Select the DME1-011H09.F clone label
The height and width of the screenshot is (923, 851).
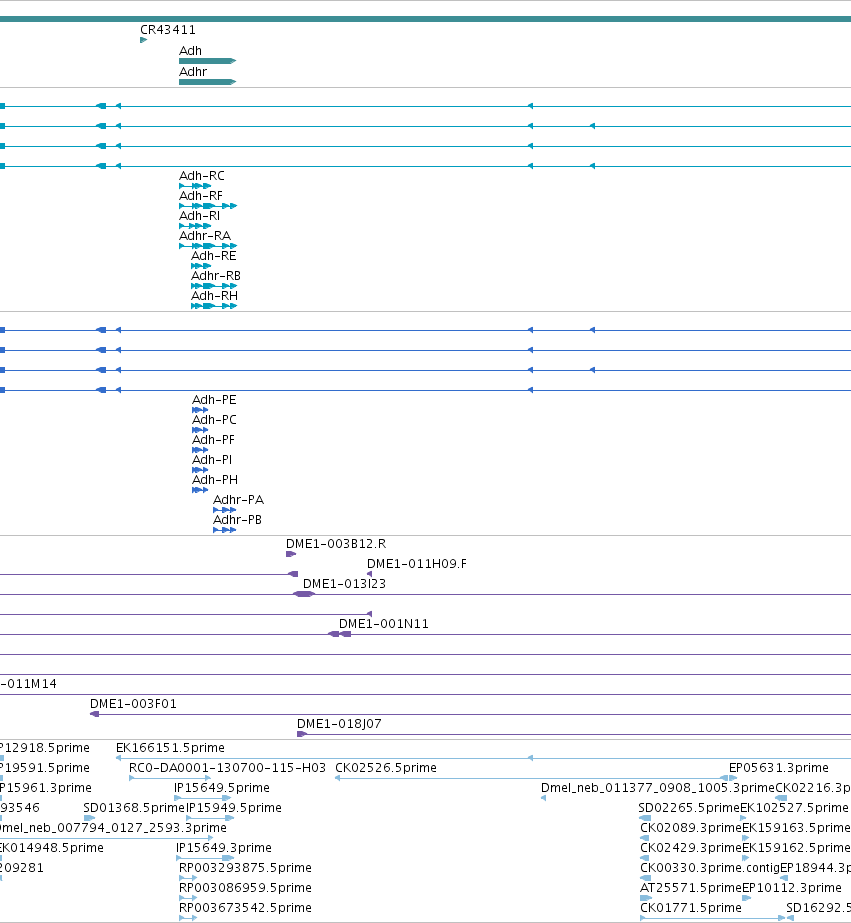(417, 563)
